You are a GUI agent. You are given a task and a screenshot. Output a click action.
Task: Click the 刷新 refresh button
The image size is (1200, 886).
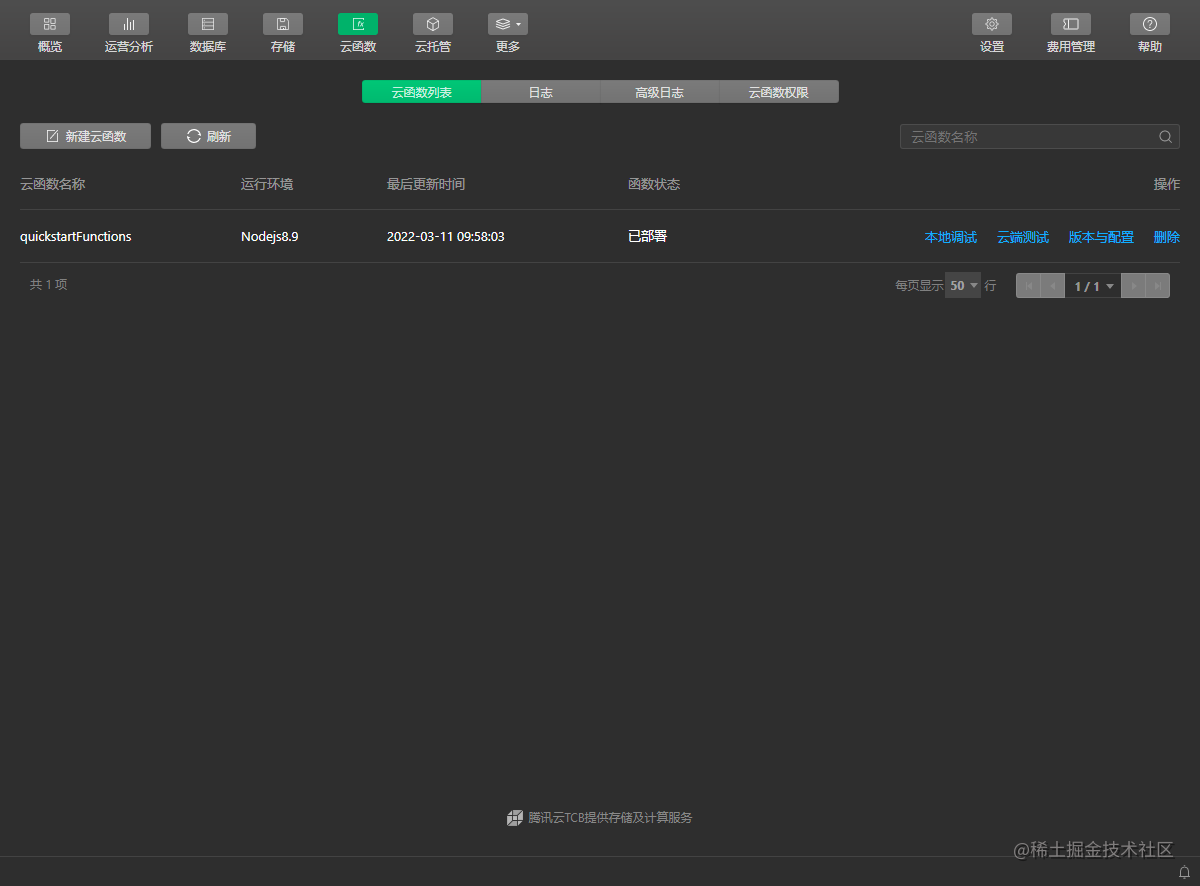(208, 136)
